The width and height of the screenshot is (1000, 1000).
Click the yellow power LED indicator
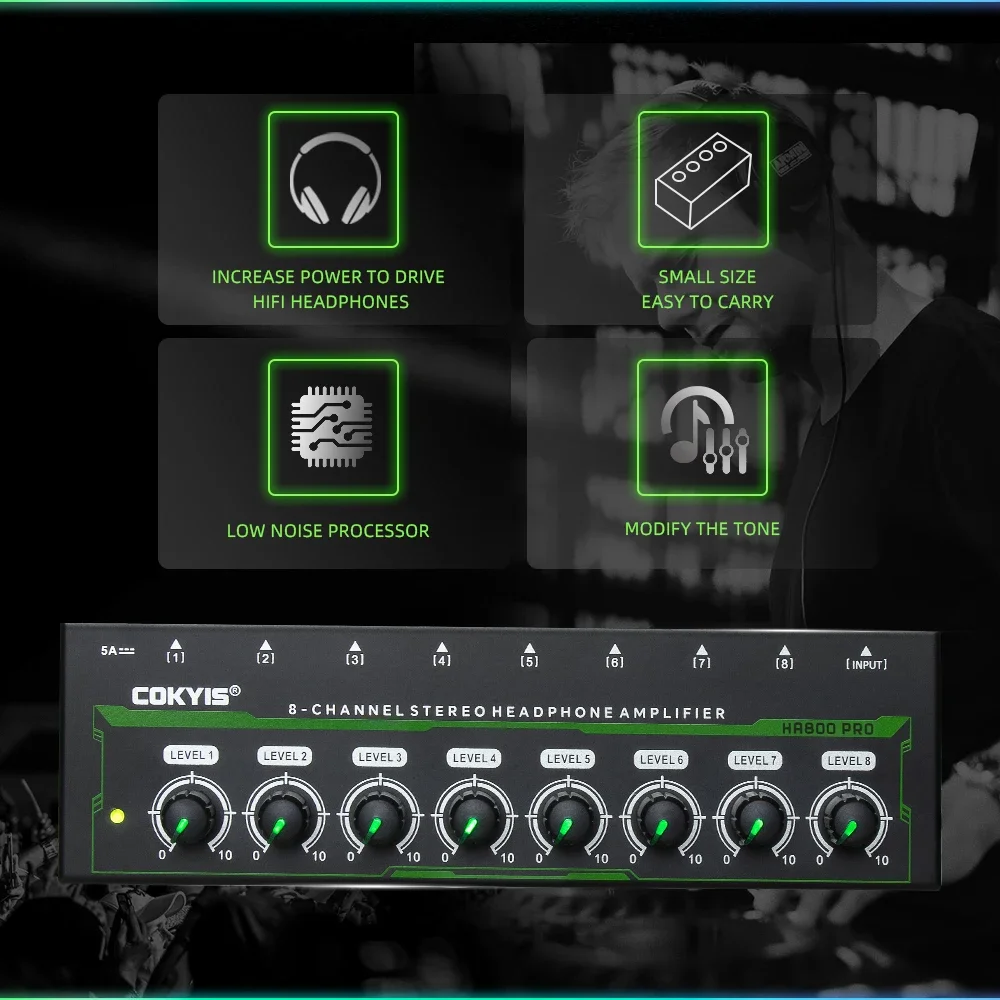pyautogui.click(x=117, y=816)
